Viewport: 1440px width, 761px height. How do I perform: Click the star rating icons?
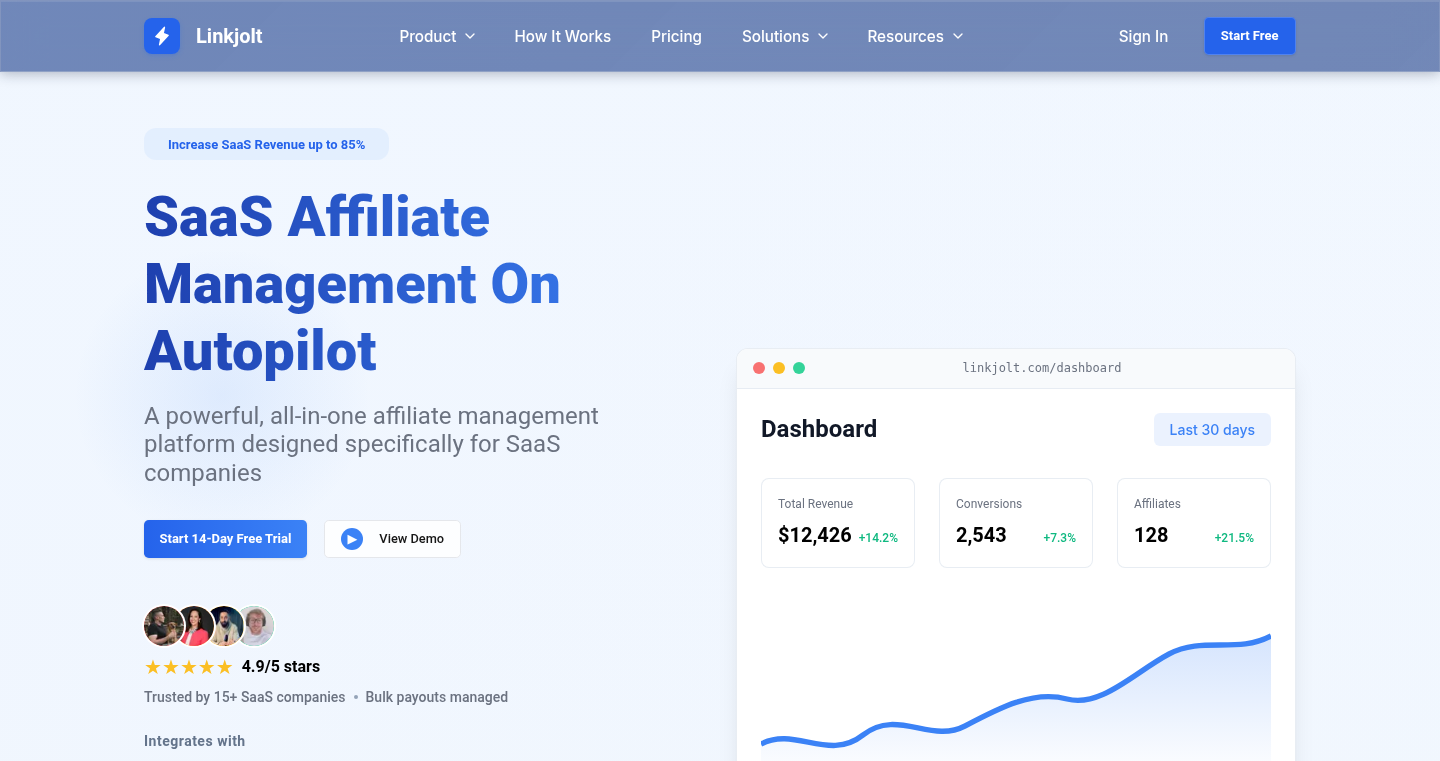point(188,667)
